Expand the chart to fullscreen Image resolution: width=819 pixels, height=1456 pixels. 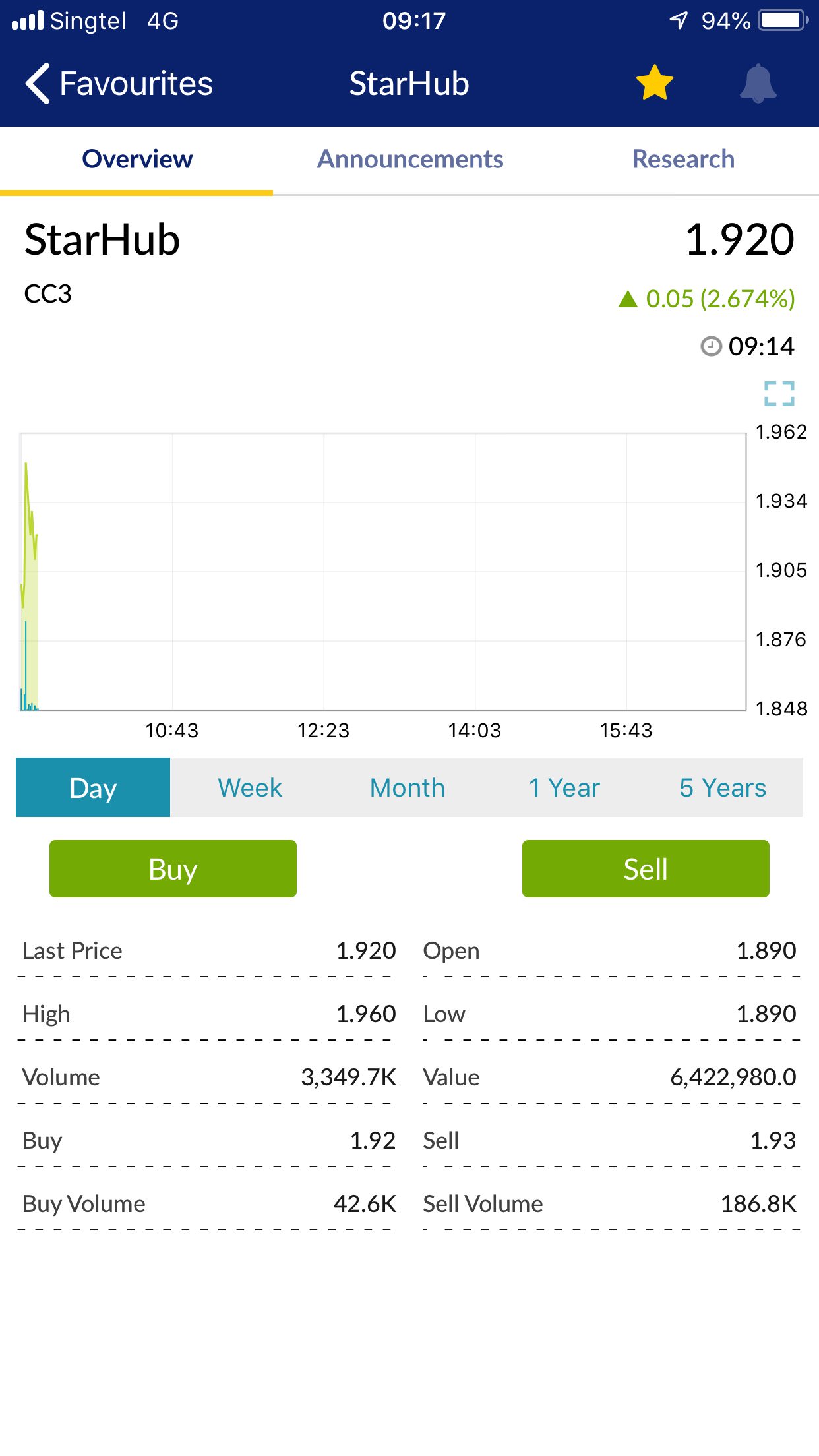(779, 394)
